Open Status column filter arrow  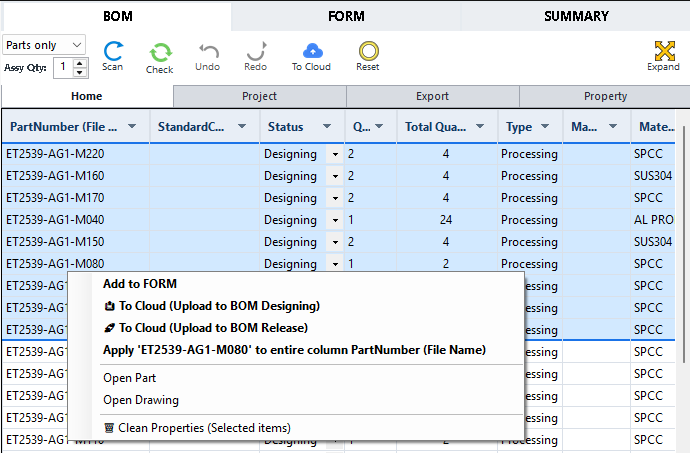tap(327, 127)
